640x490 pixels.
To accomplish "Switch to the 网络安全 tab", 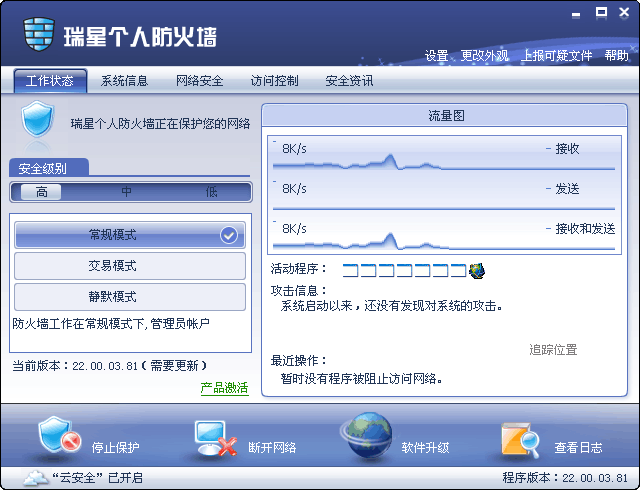I will point(199,81).
